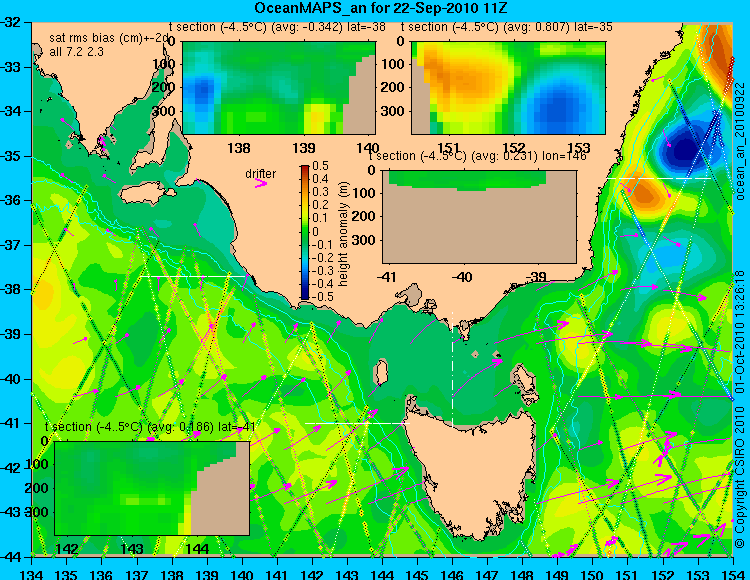Open the lat=-35 temperature section inset plot

508,88
